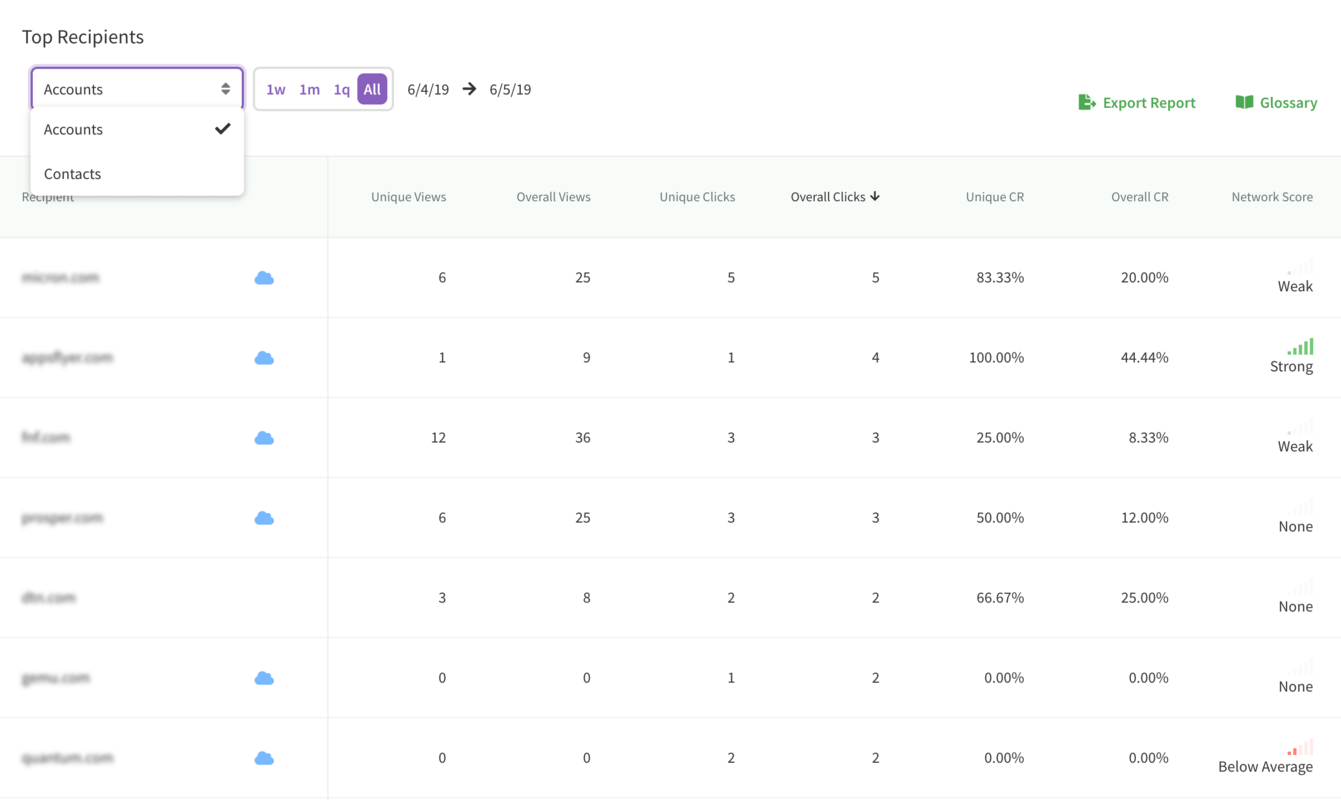Screen dimensions: 1341x800
Task: Toggle the 1q time range option
Action: tap(342, 89)
